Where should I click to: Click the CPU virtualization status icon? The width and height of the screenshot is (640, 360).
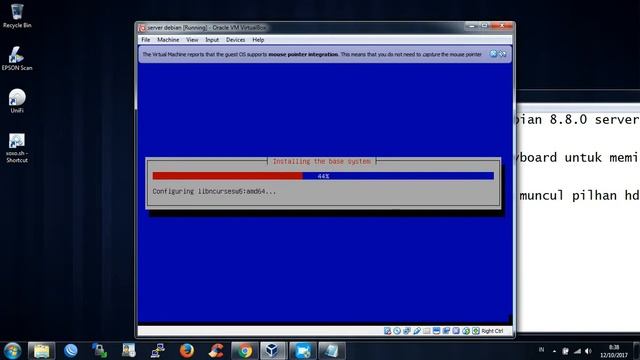(456, 331)
